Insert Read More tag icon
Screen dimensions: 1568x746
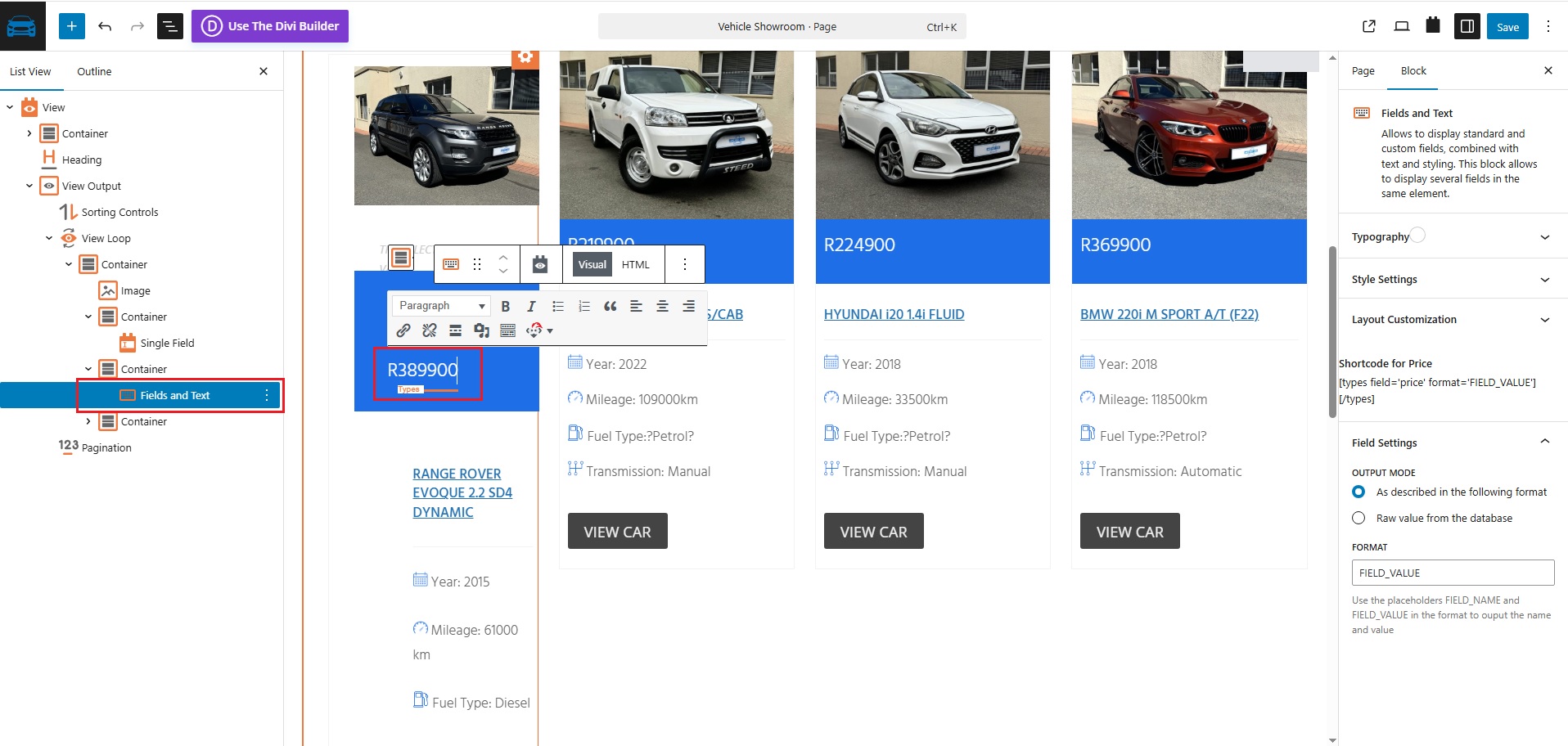[456, 330]
